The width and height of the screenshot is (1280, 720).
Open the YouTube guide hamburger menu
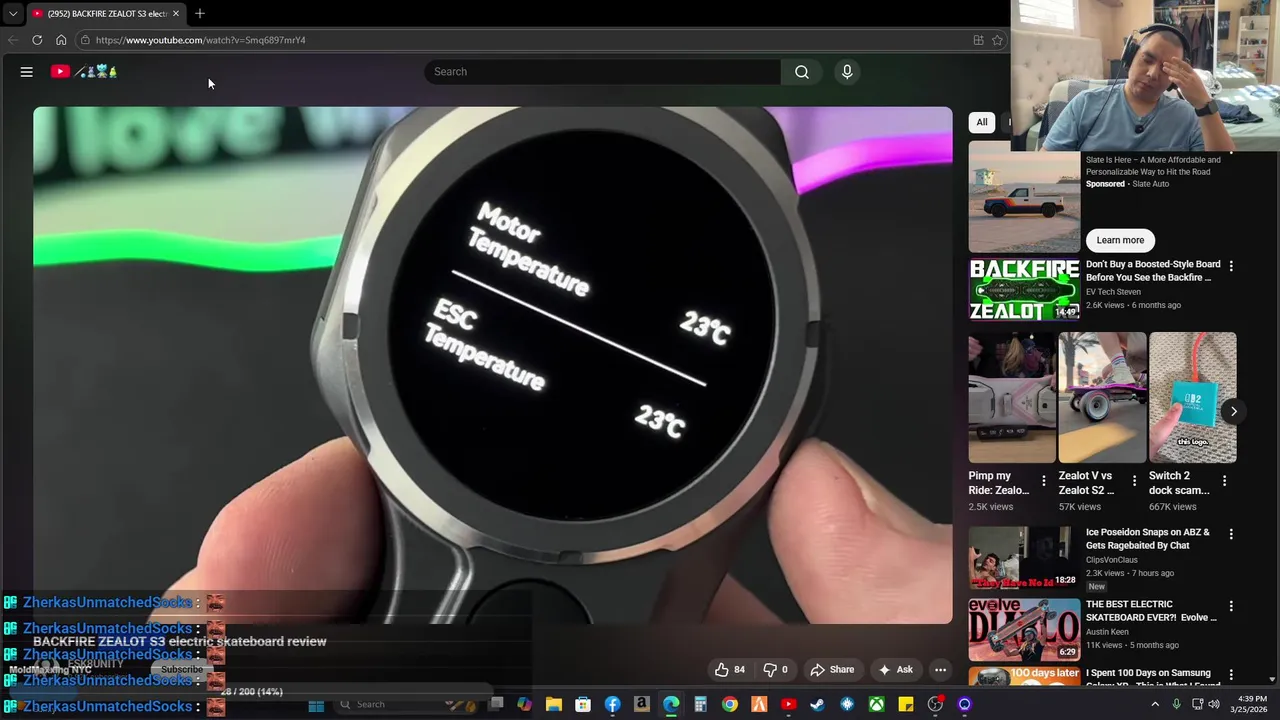(27, 72)
